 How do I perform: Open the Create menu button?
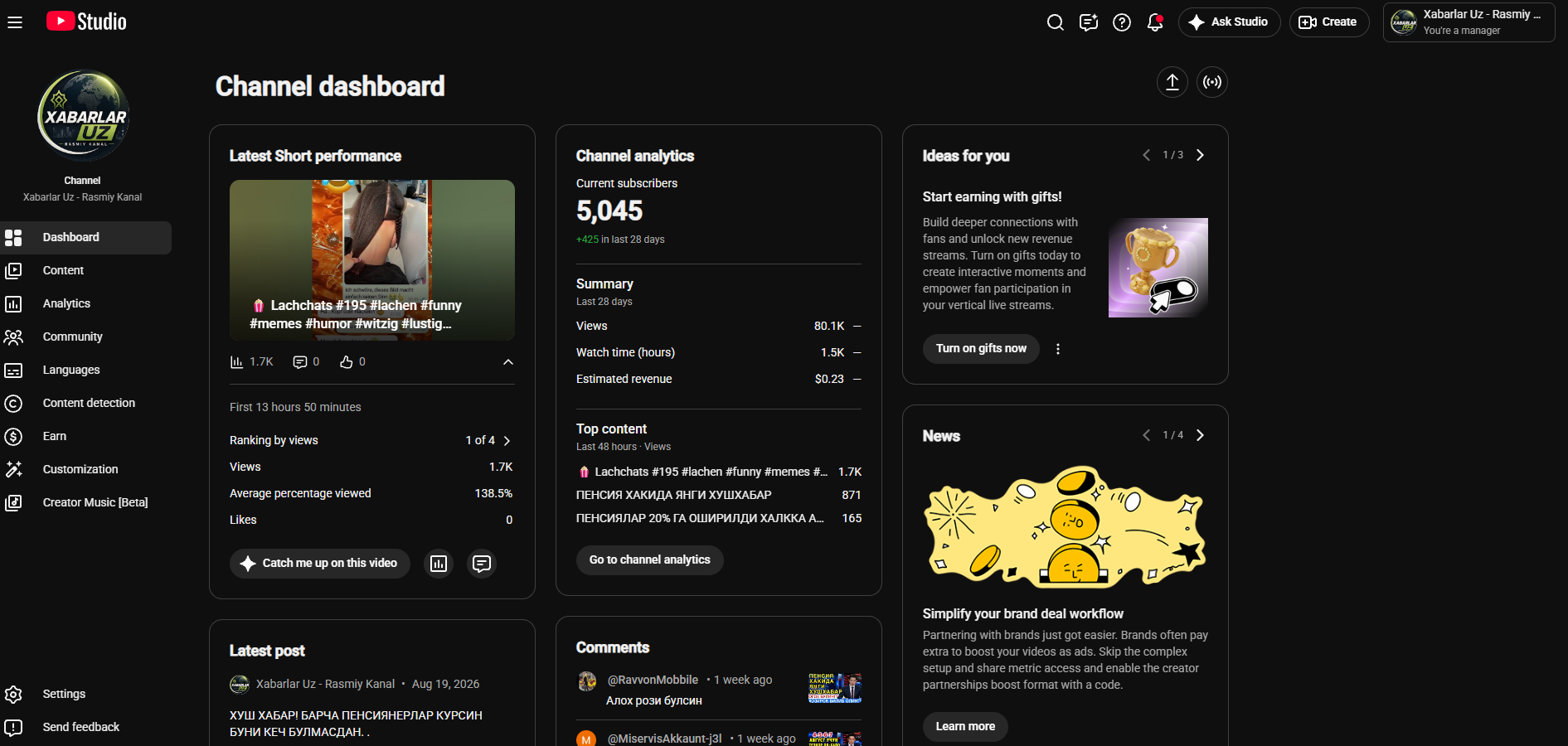click(1328, 22)
